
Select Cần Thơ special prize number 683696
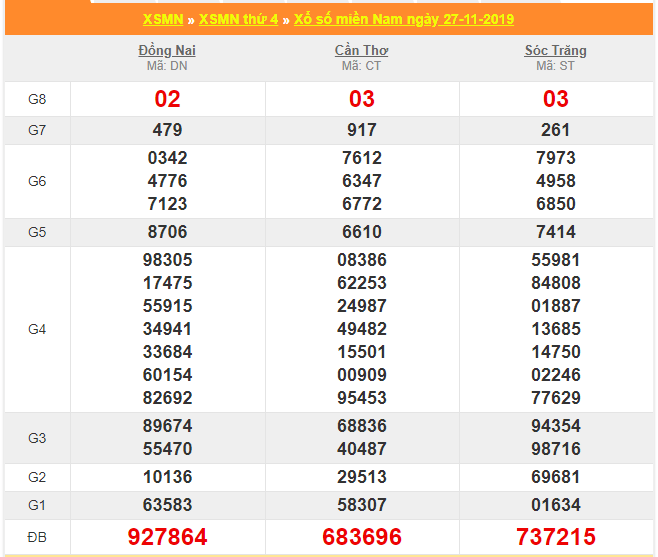pos(361,537)
